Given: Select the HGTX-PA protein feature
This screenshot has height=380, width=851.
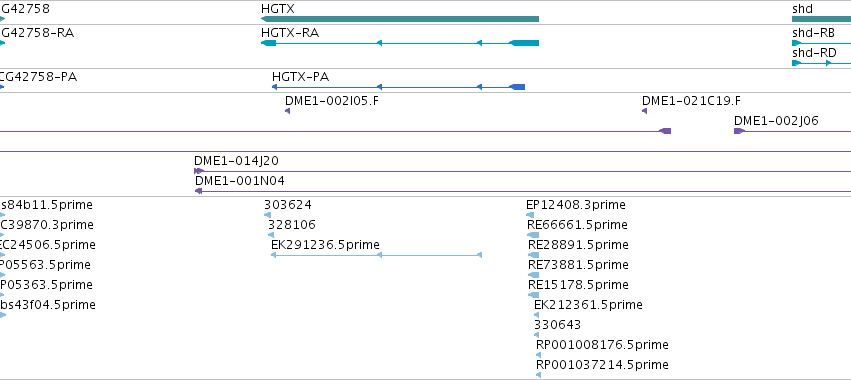Looking at the screenshot, I should pos(398,87).
